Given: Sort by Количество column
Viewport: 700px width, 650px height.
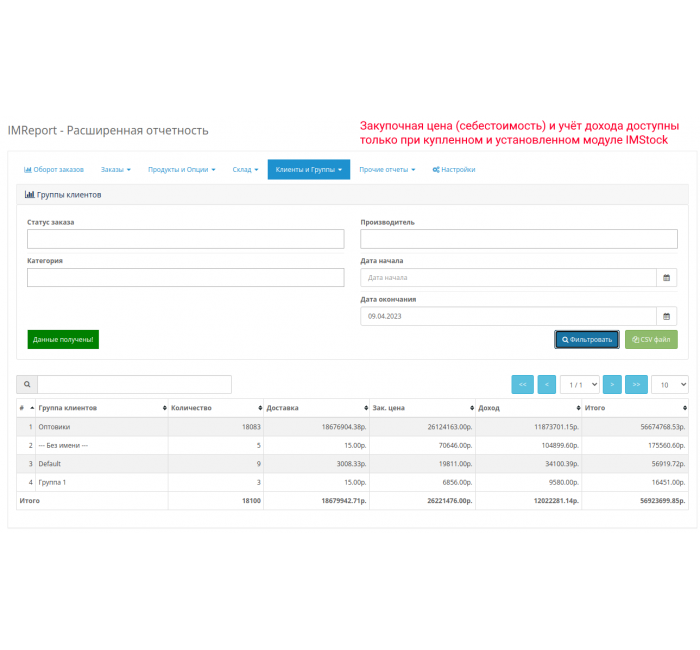Looking at the screenshot, I should pos(216,408).
